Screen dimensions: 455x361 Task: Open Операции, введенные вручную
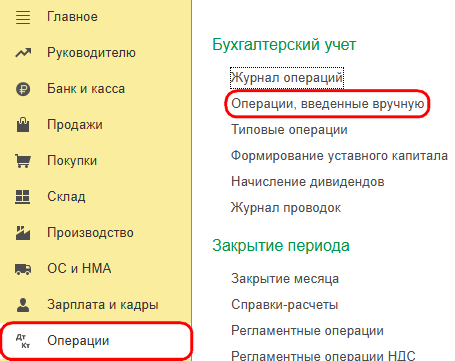click(x=328, y=104)
